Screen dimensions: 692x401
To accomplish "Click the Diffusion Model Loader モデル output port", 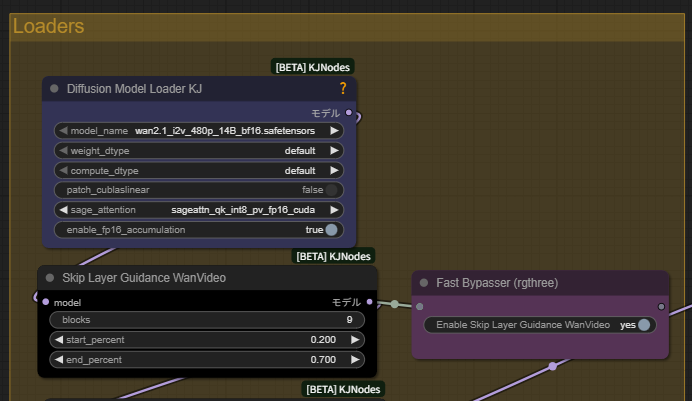I will coord(349,113).
